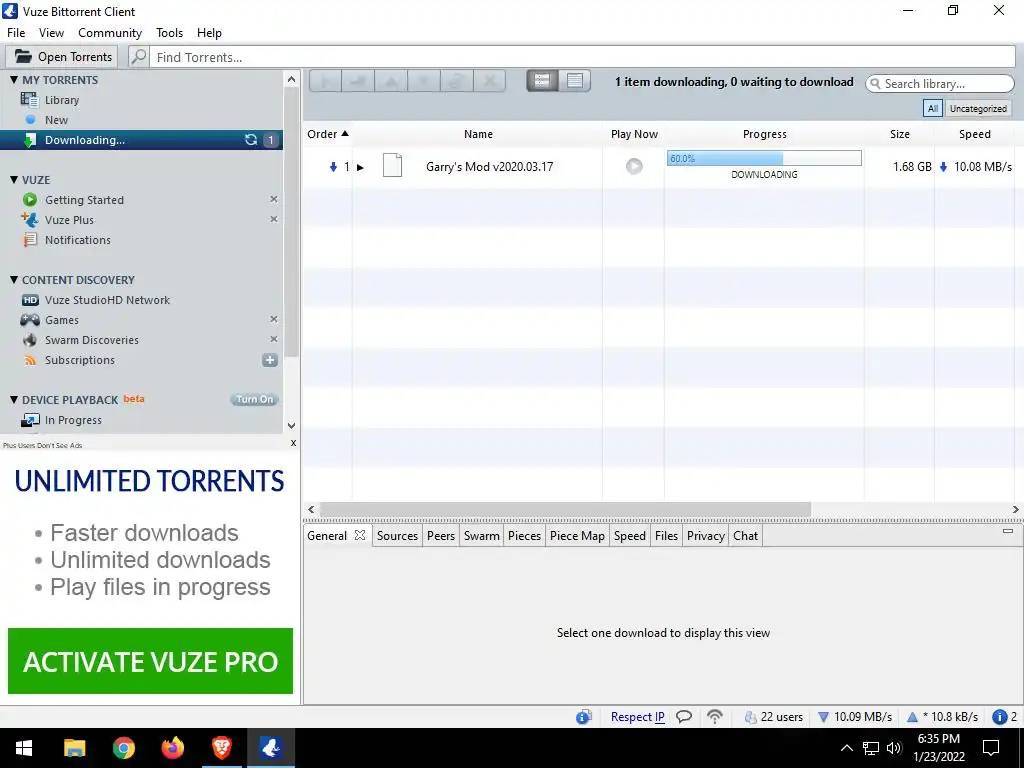The height and width of the screenshot is (768, 1024).
Task: Switch to the Pieces tab
Action: point(524,536)
